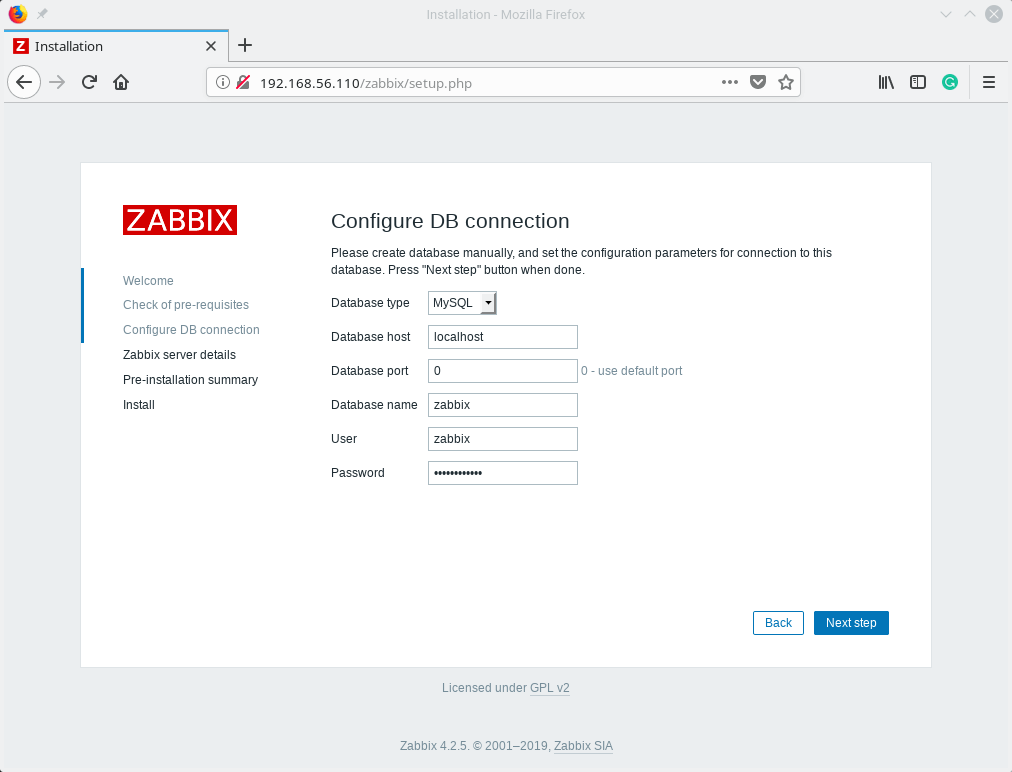Select Configure DB connection sidebar step

[191, 330]
